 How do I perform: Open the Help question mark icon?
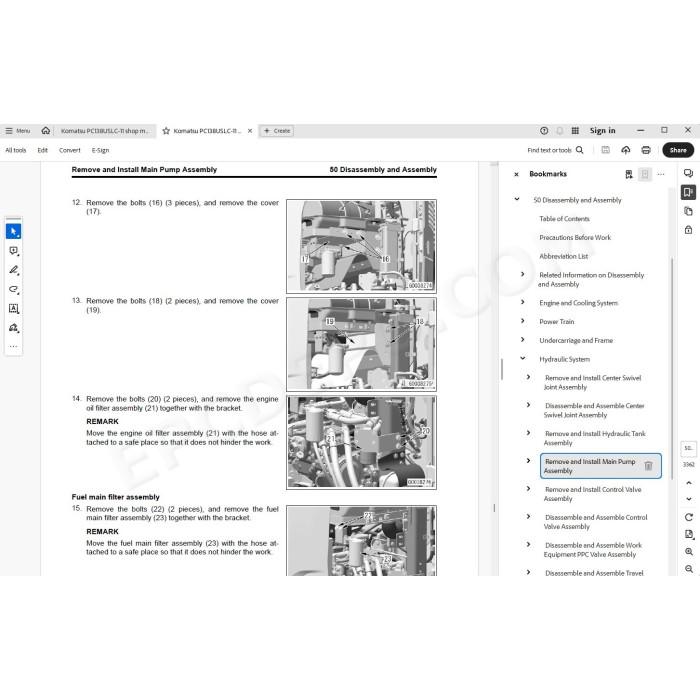[544, 131]
